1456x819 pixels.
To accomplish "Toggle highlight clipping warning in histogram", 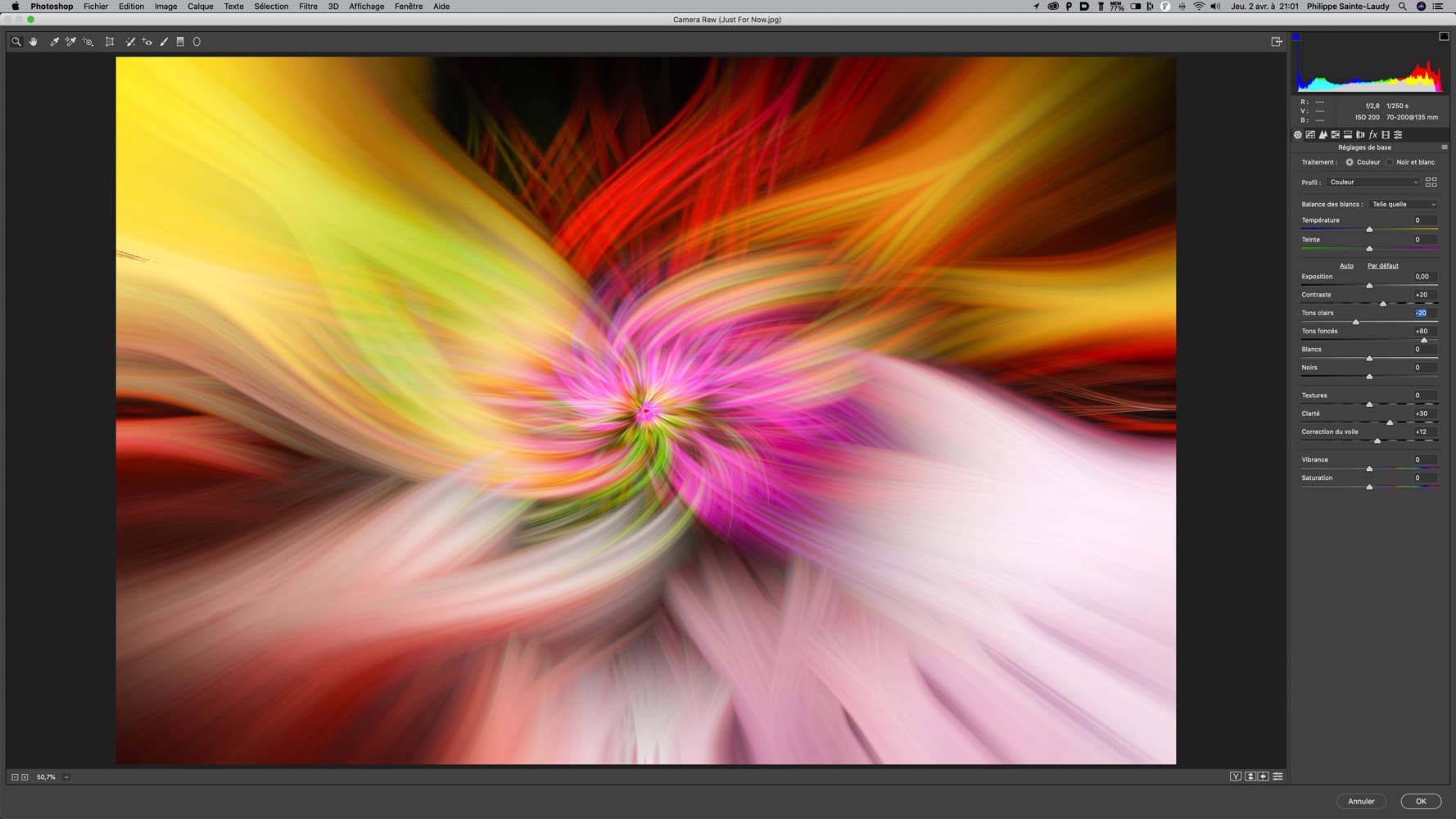I will [1444, 36].
